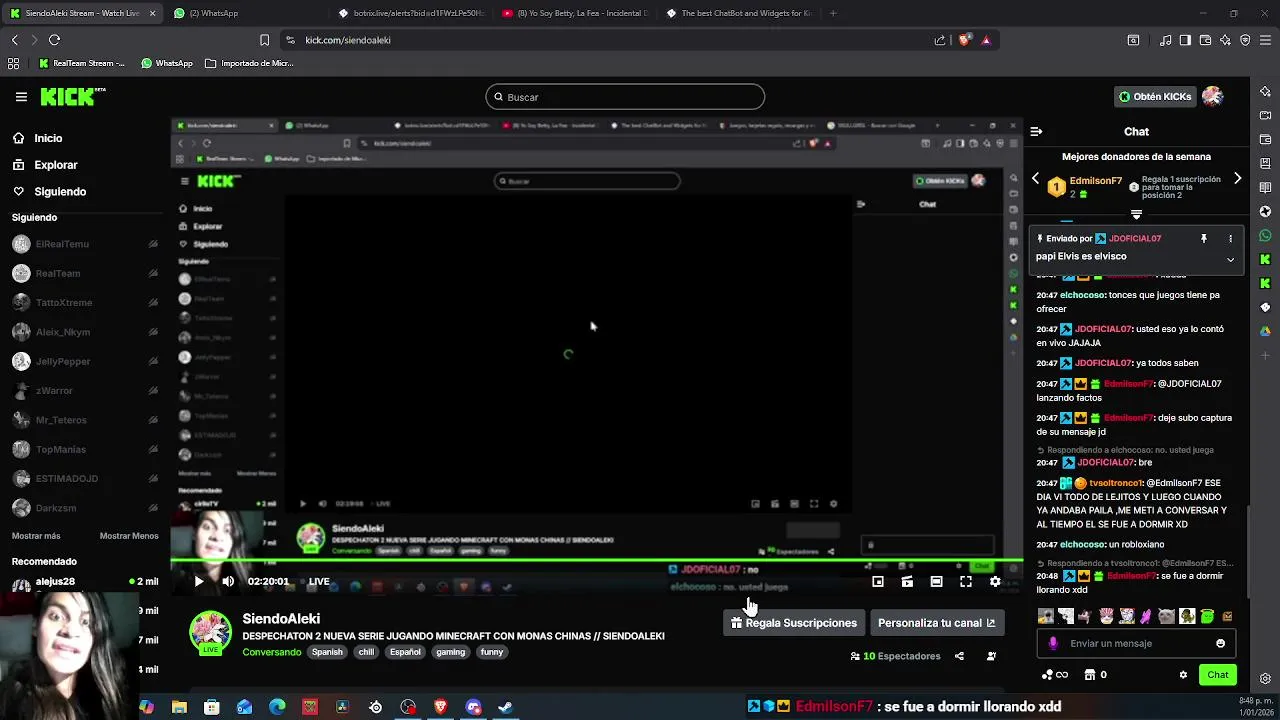Open Brave Shields lion icon

pos(964,40)
